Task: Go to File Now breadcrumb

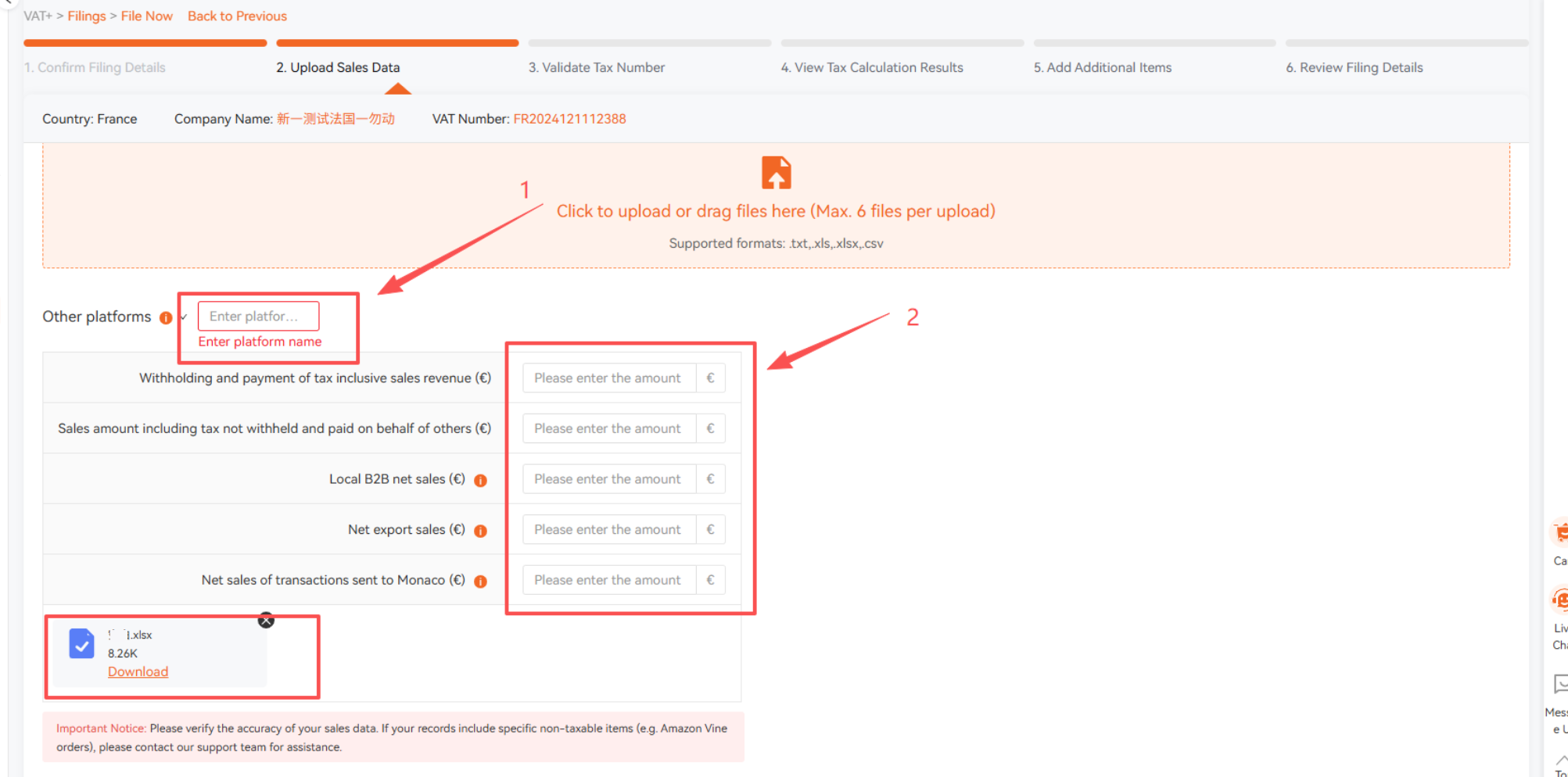Action: 147,16
